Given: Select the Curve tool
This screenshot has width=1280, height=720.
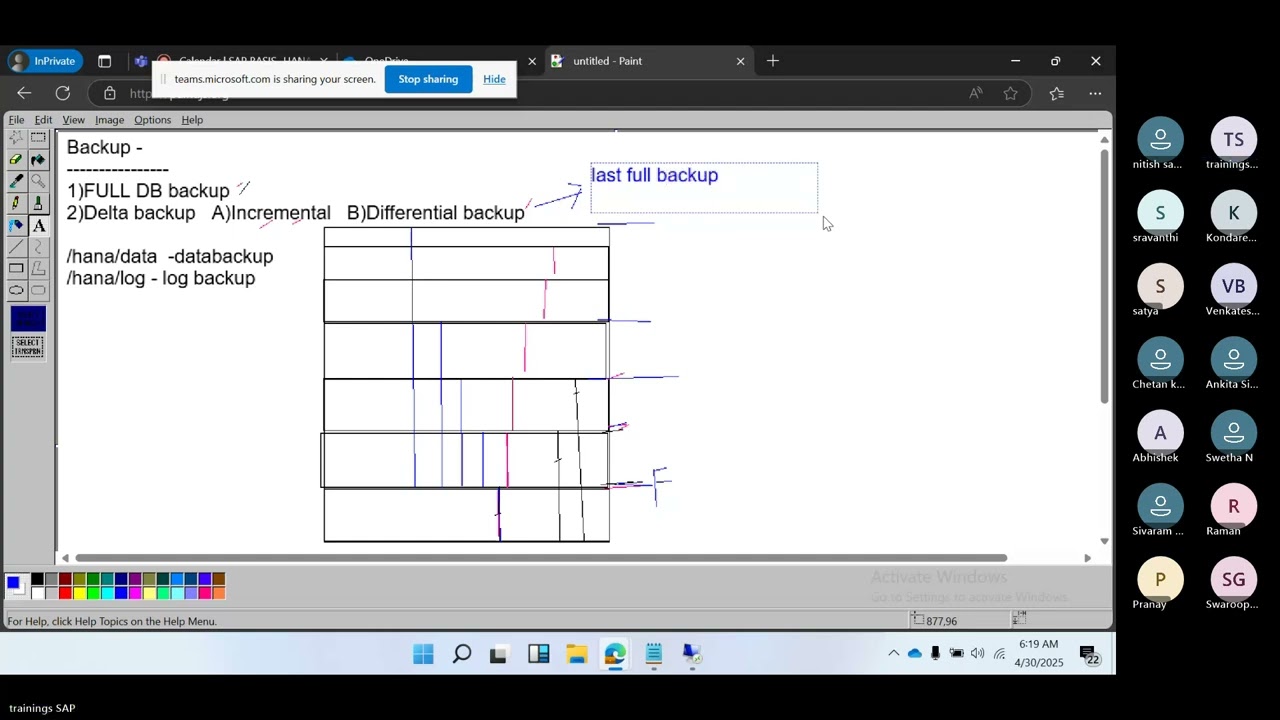Looking at the screenshot, I should 38,247.
